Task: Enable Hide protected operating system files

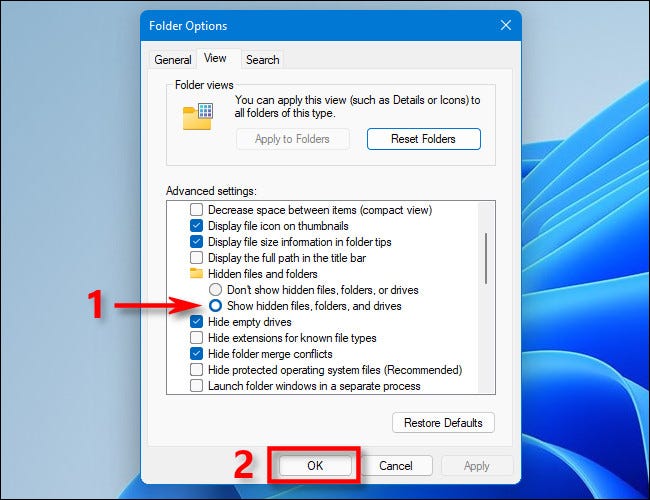Action: (196, 369)
